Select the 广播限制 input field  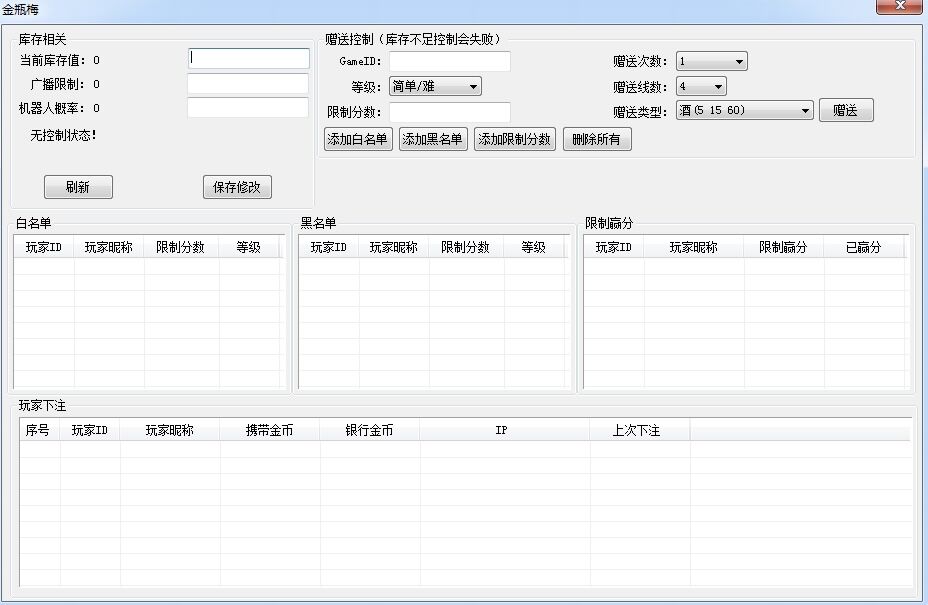tap(249, 84)
